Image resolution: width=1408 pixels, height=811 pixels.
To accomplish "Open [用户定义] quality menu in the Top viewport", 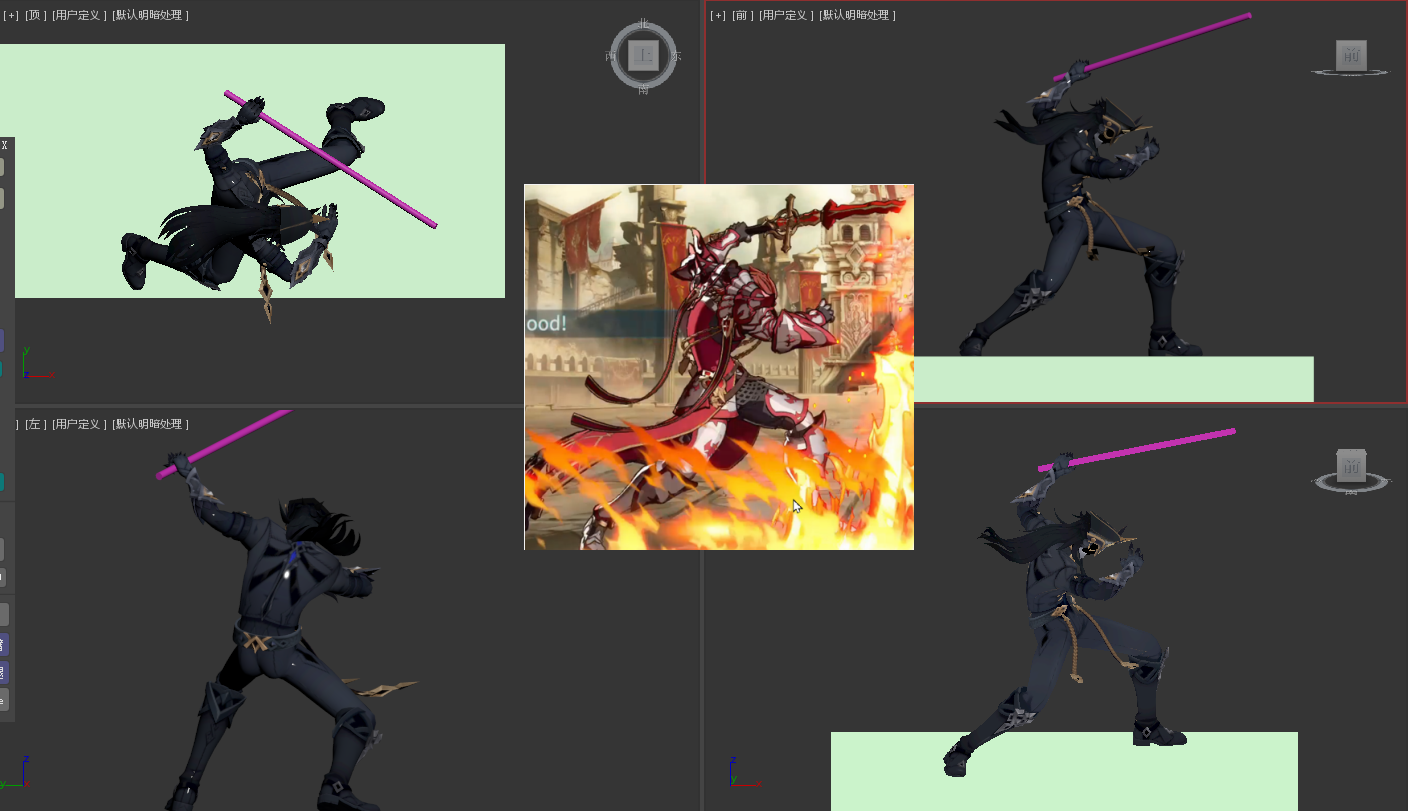I will tap(79, 15).
